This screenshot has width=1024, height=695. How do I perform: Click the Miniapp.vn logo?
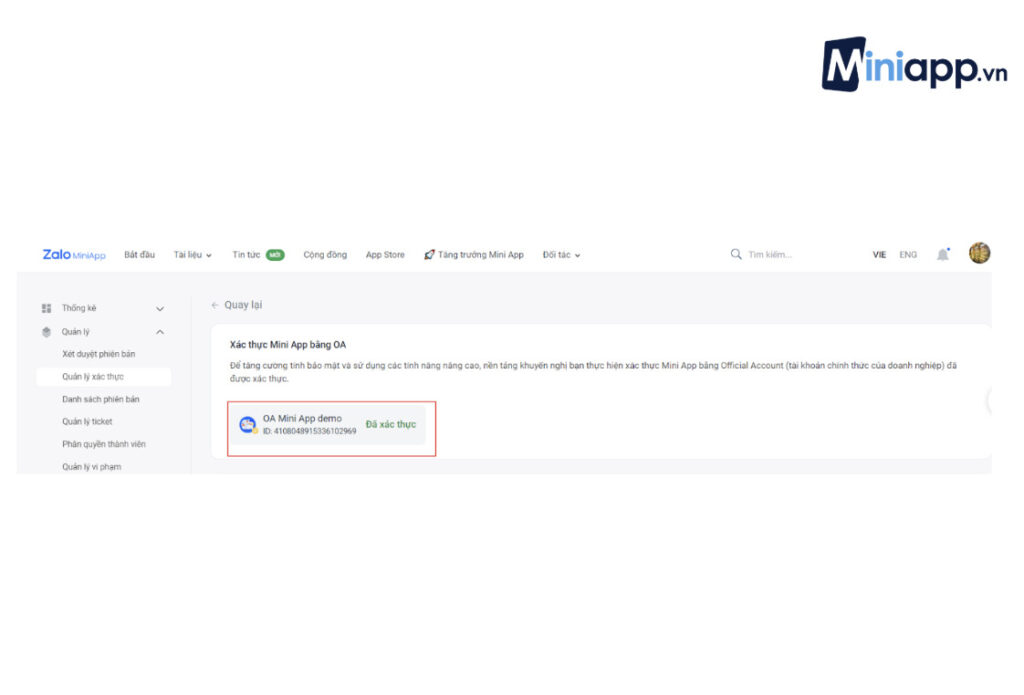914,64
